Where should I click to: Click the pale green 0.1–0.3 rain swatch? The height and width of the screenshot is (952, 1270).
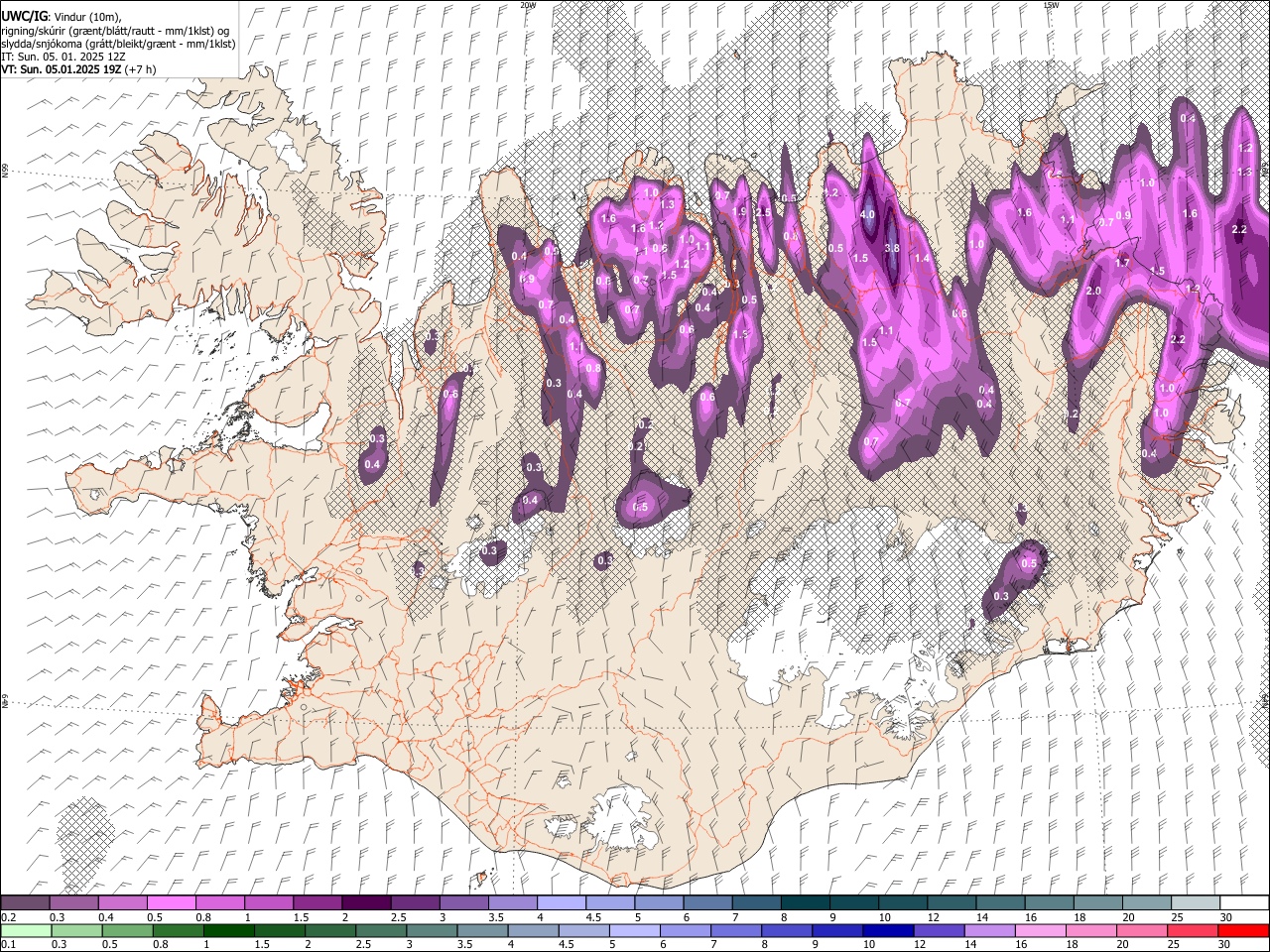click(25, 930)
